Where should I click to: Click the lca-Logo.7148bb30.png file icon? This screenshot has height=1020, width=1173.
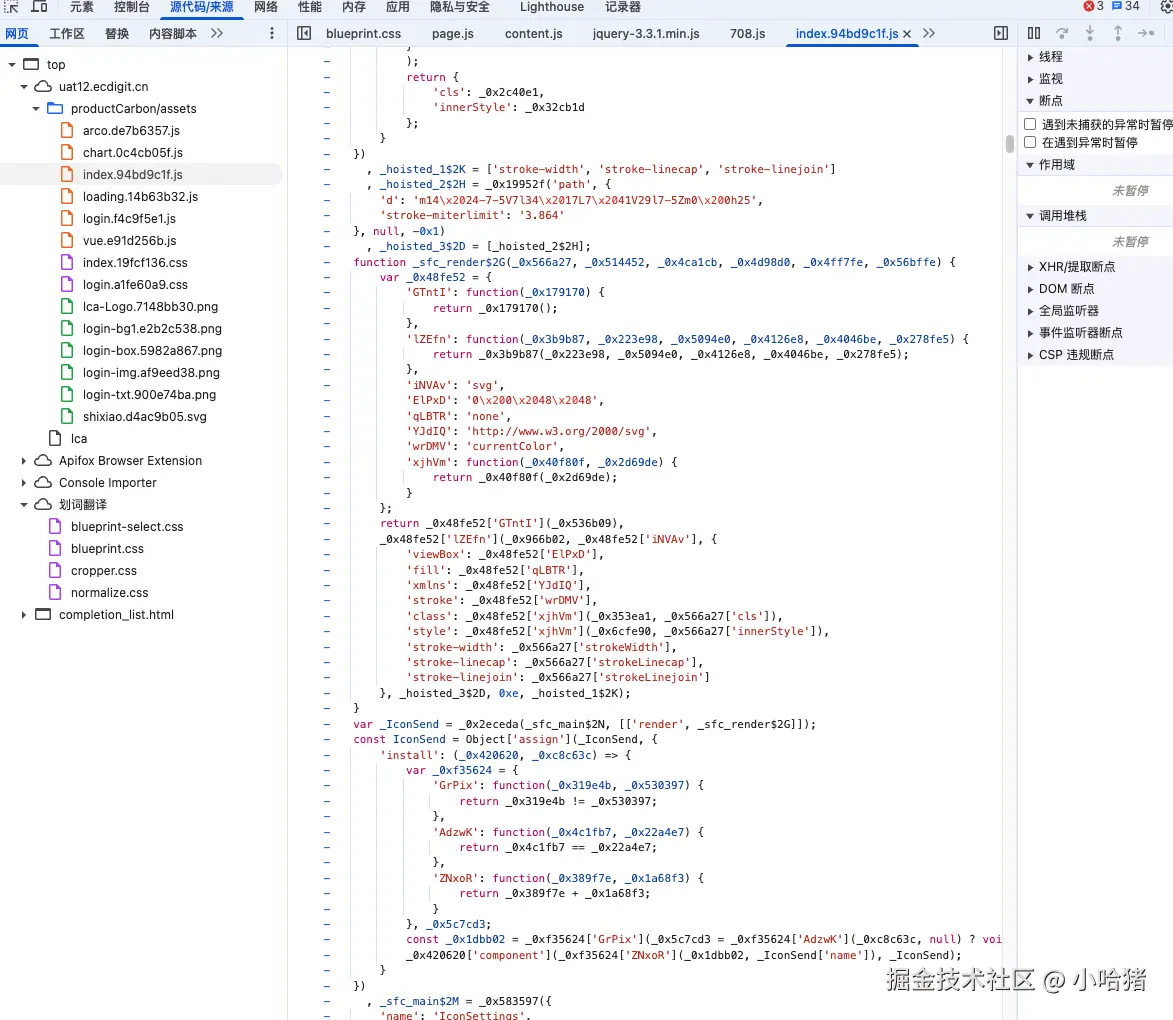coord(67,307)
